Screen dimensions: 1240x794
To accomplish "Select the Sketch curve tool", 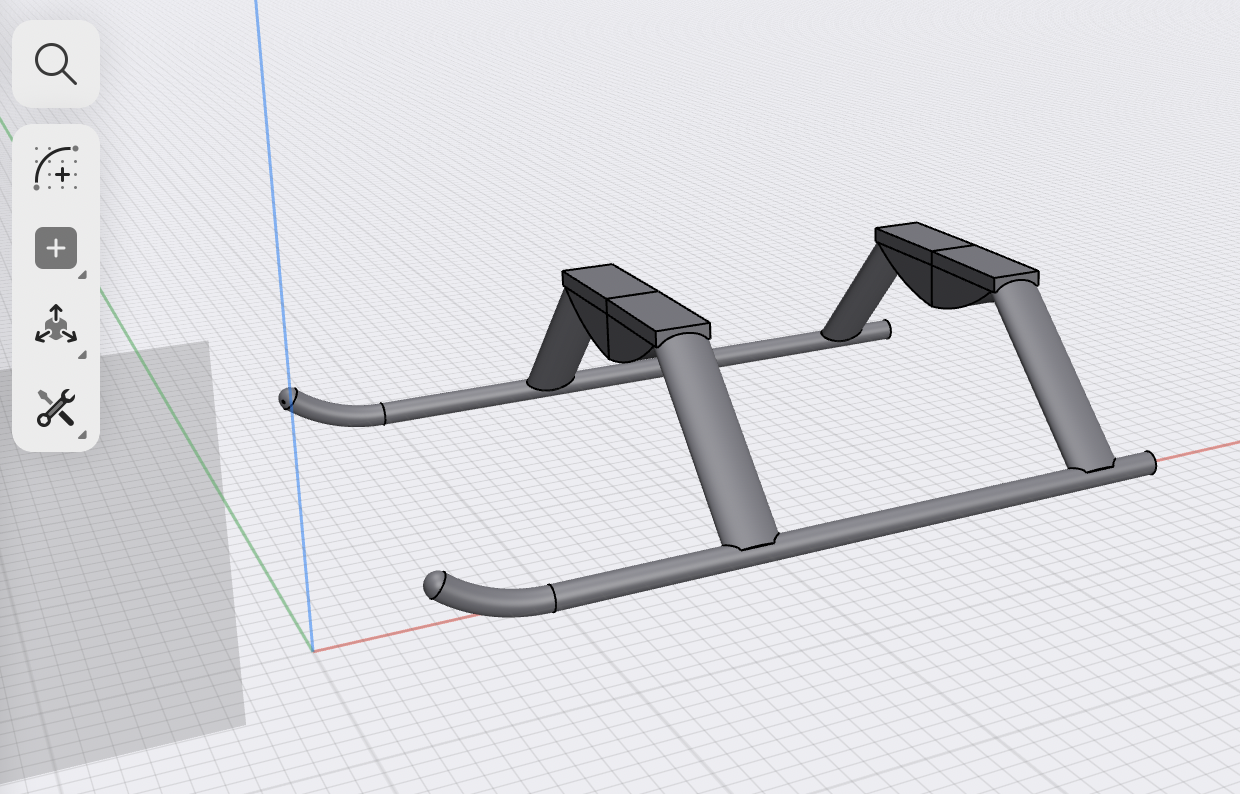I will point(56,167).
